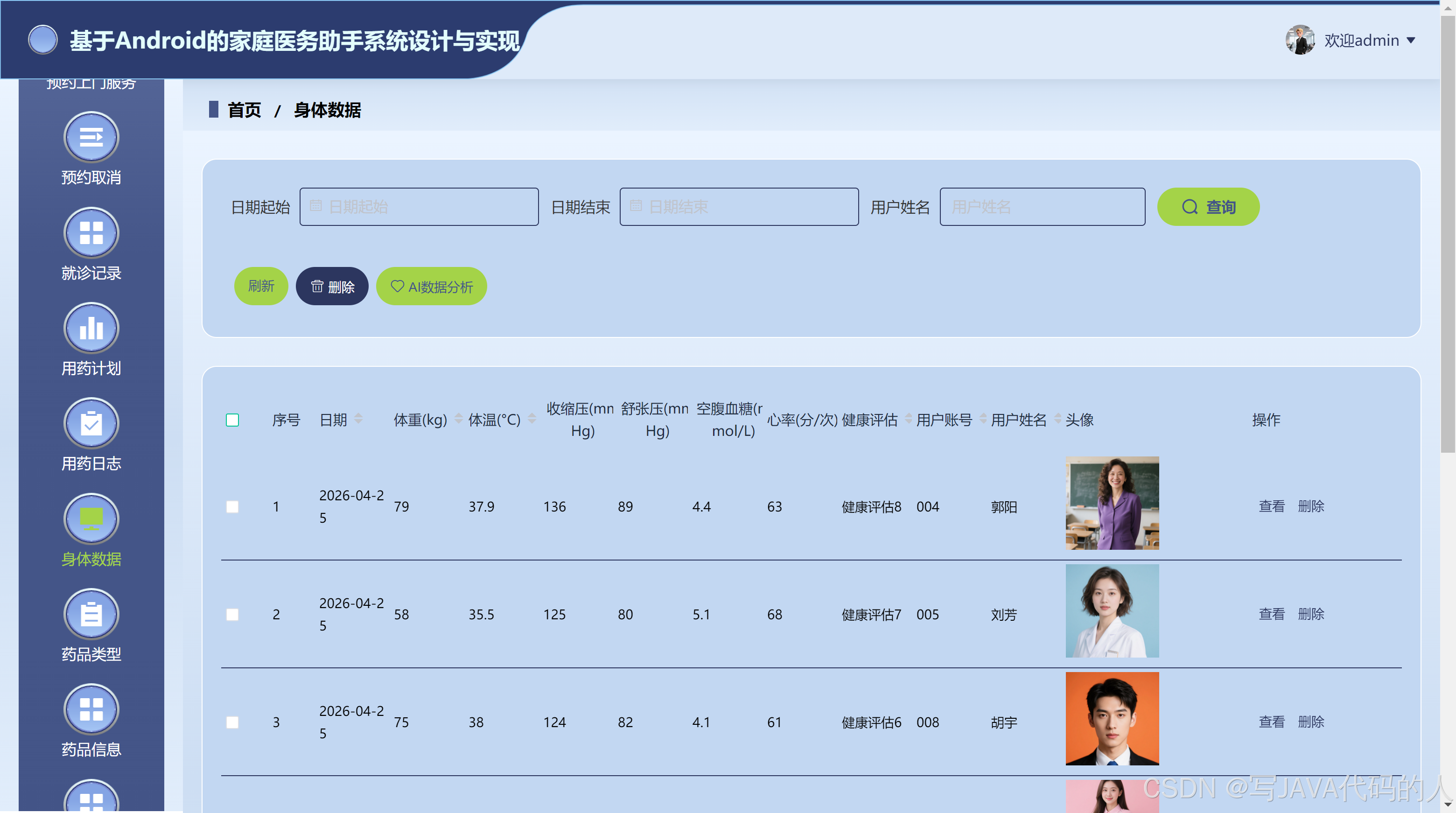Click the admin avatar picture

click(x=1300, y=40)
